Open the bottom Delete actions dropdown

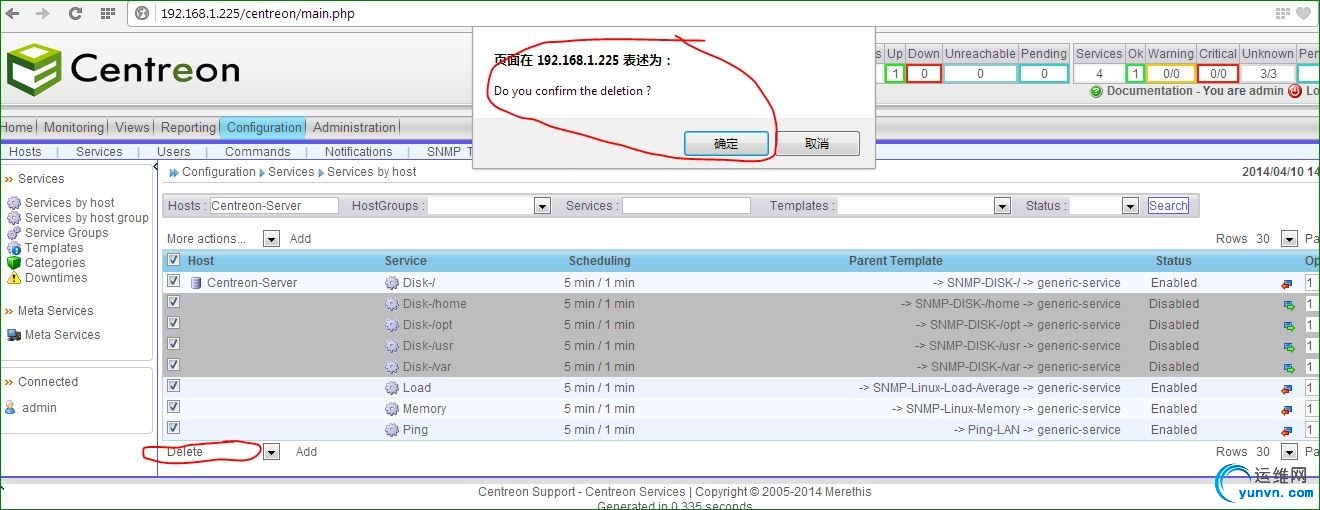(x=271, y=452)
